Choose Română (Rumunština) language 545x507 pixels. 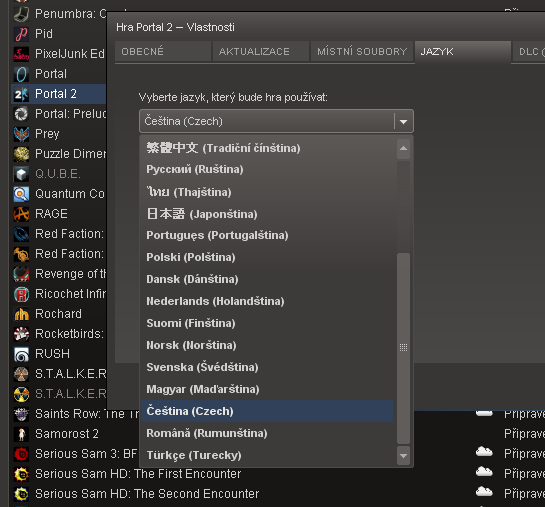coord(267,433)
